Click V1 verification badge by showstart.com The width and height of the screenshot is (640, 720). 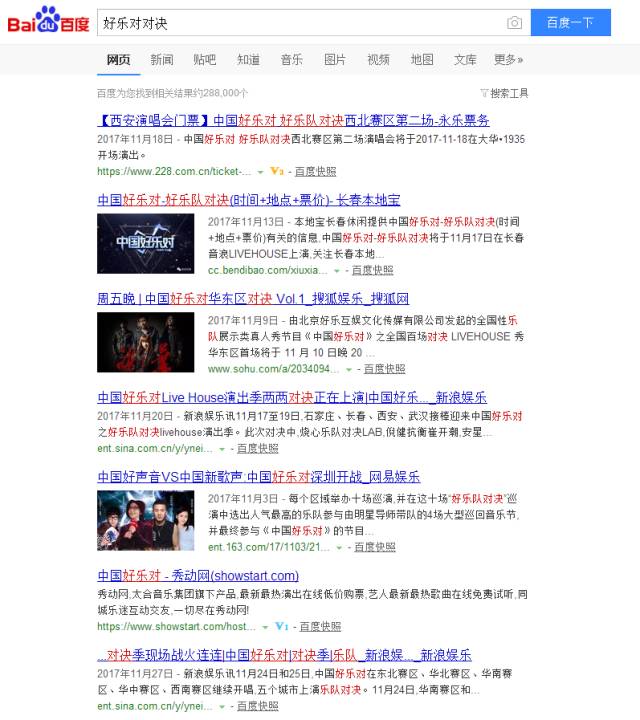tap(282, 626)
